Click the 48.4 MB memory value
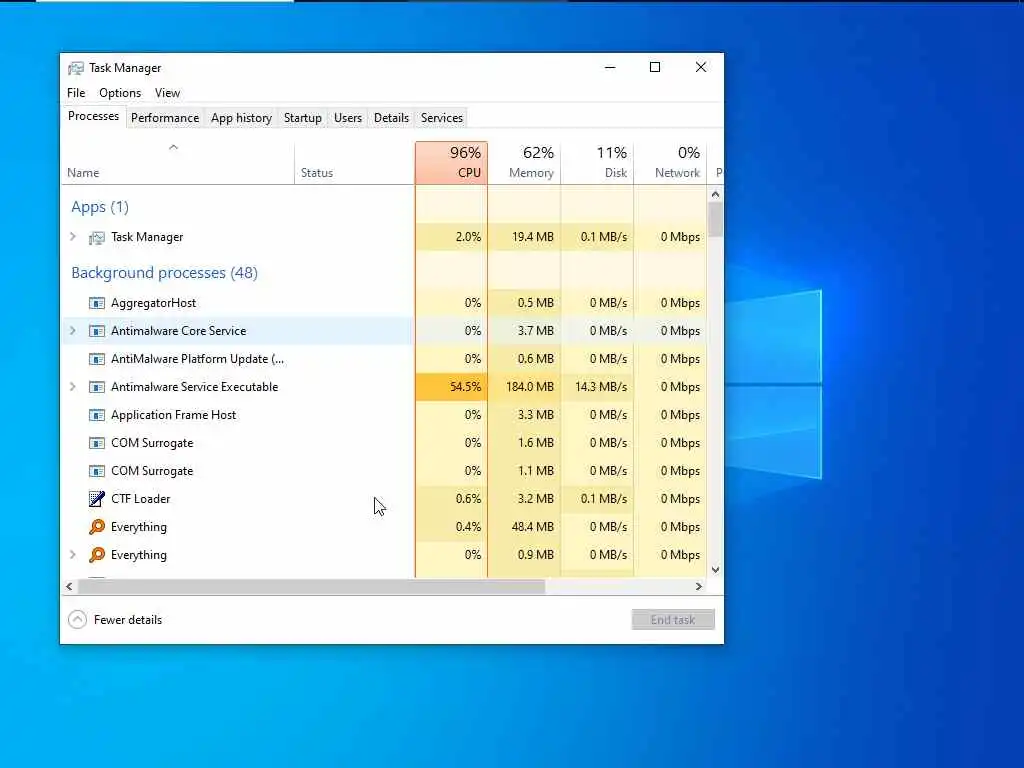The image size is (1024, 768). point(533,527)
